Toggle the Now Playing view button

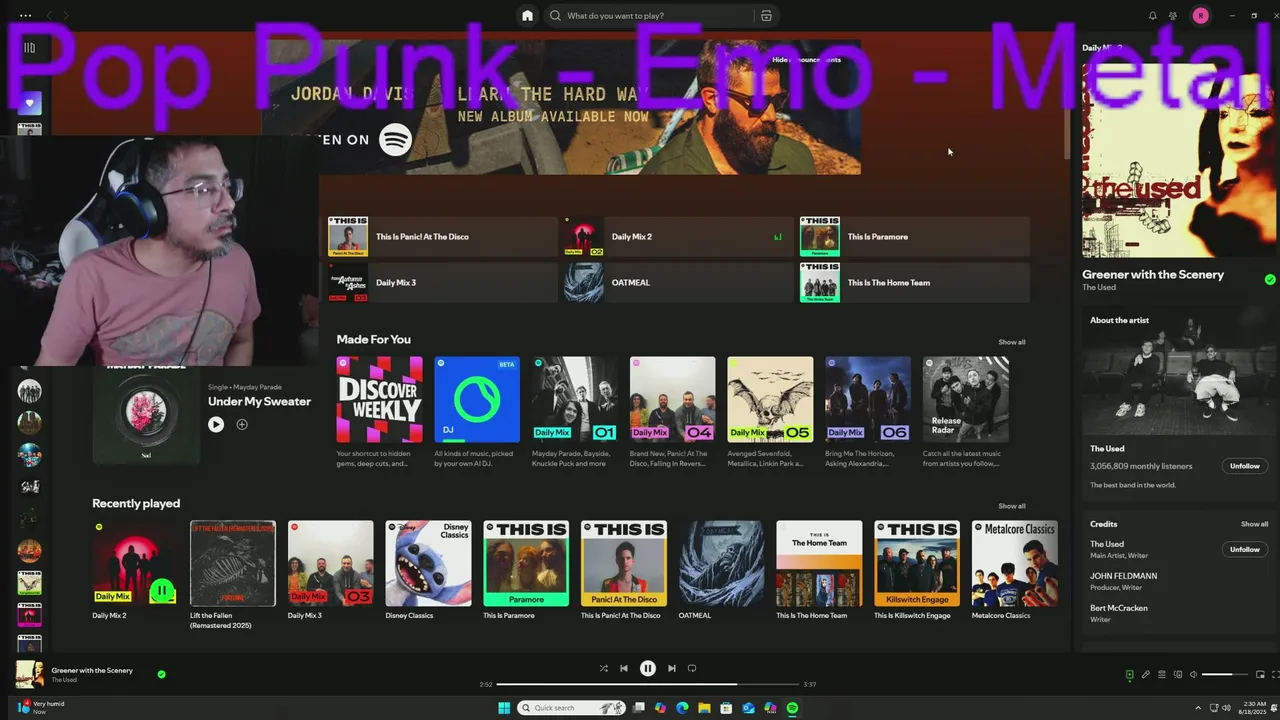[1129, 675]
